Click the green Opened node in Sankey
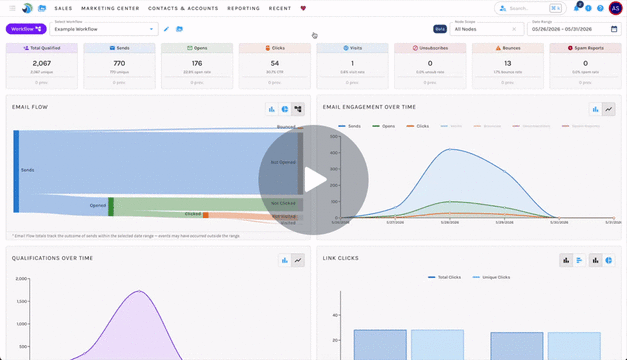The height and width of the screenshot is (360, 627). point(111,206)
